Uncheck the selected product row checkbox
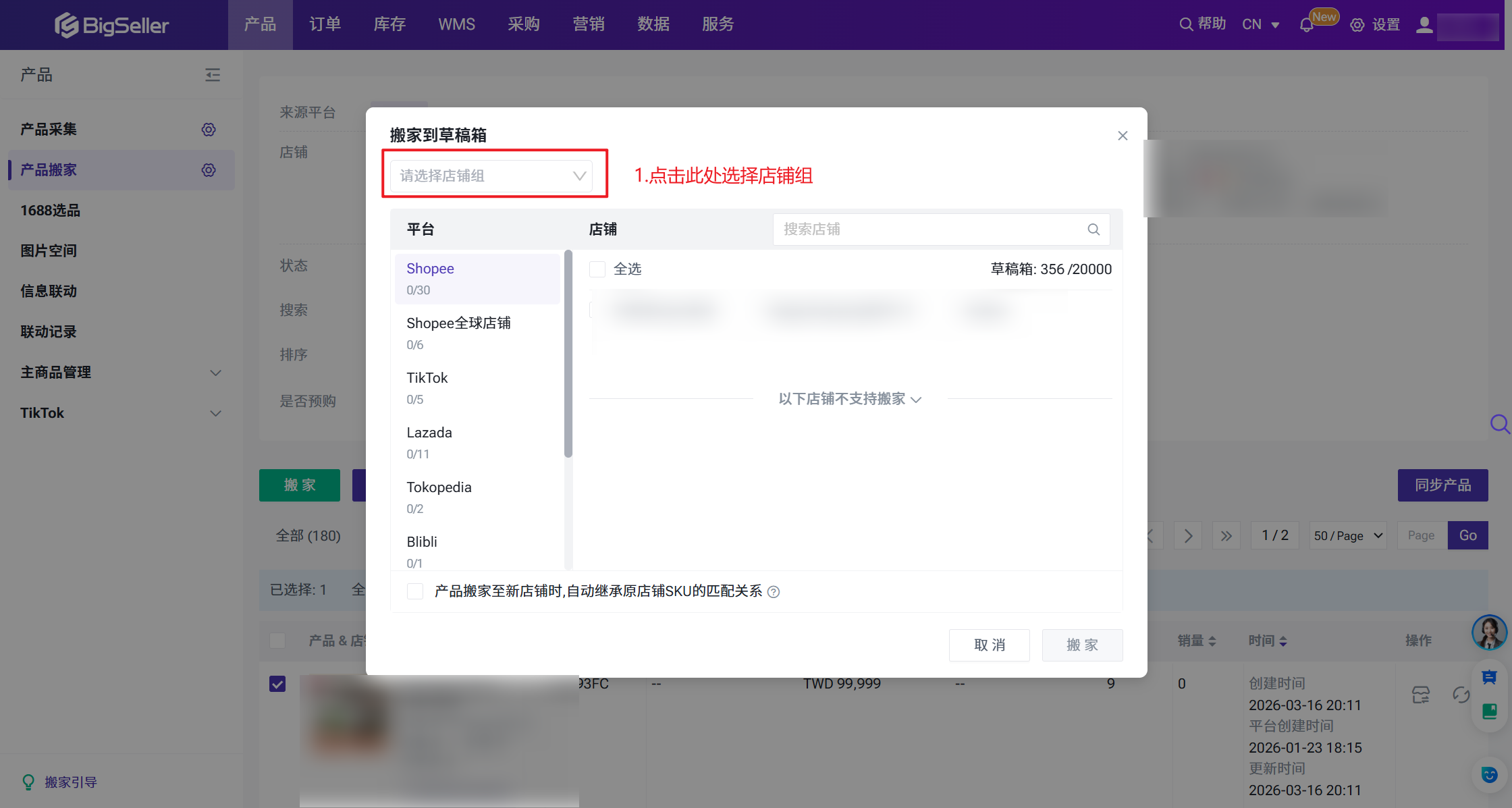Screen dimensions: 1512x808 click(277, 684)
